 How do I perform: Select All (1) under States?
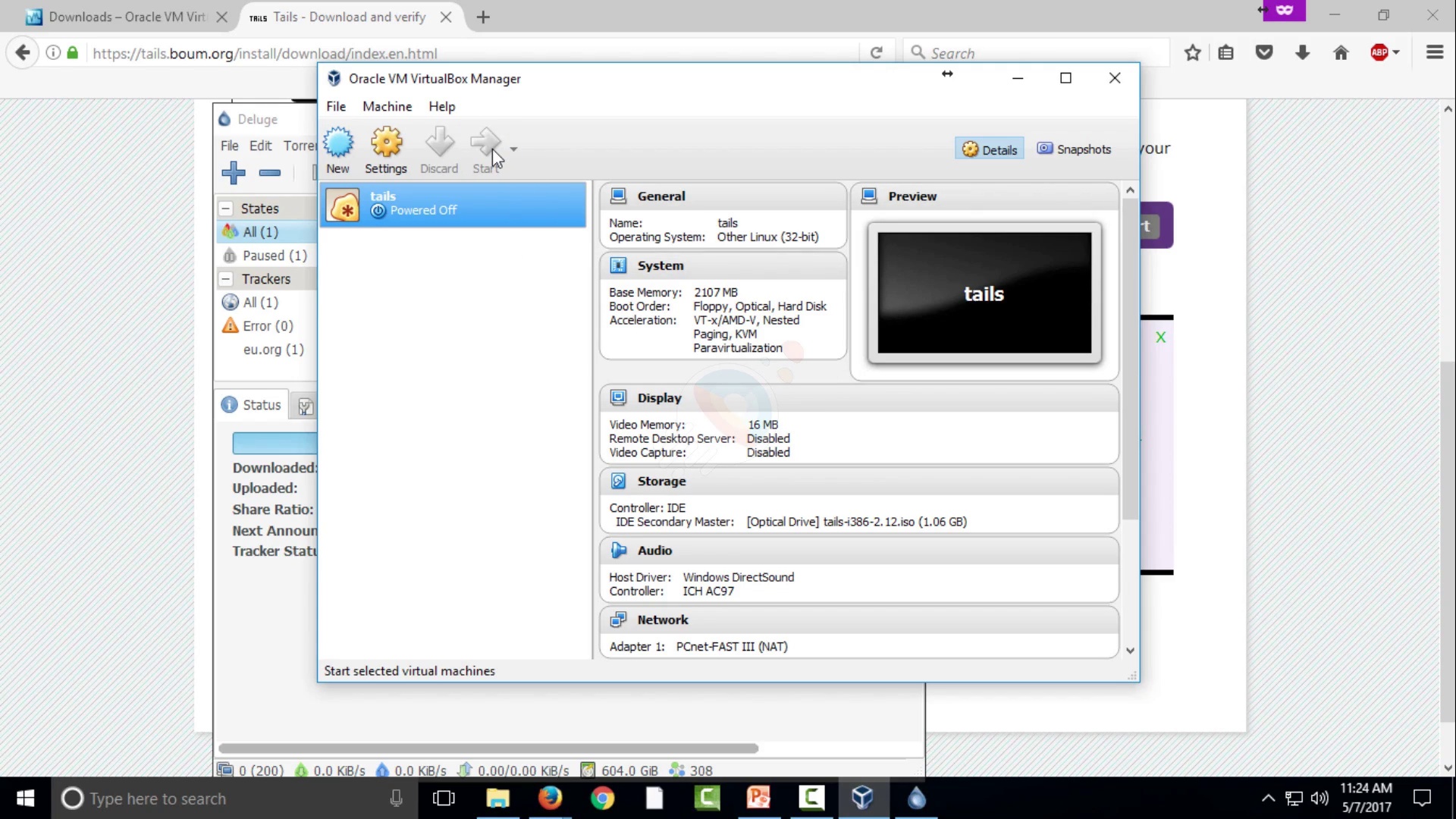[266, 232]
